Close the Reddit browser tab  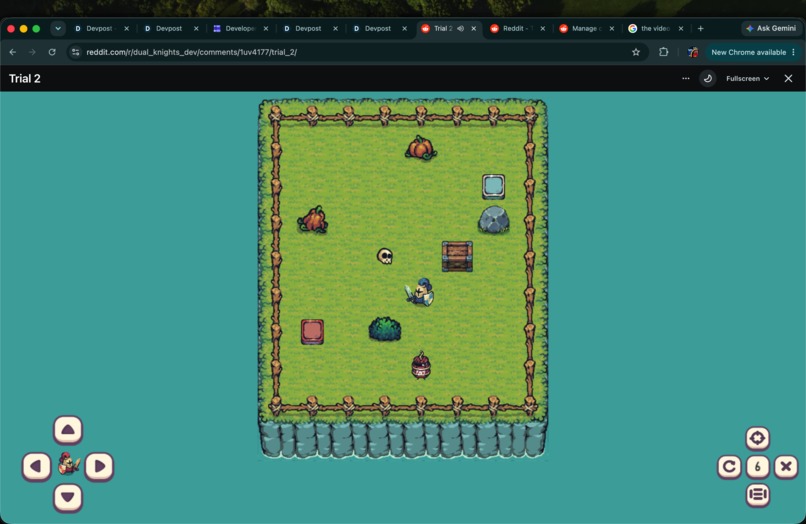click(543, 29)
